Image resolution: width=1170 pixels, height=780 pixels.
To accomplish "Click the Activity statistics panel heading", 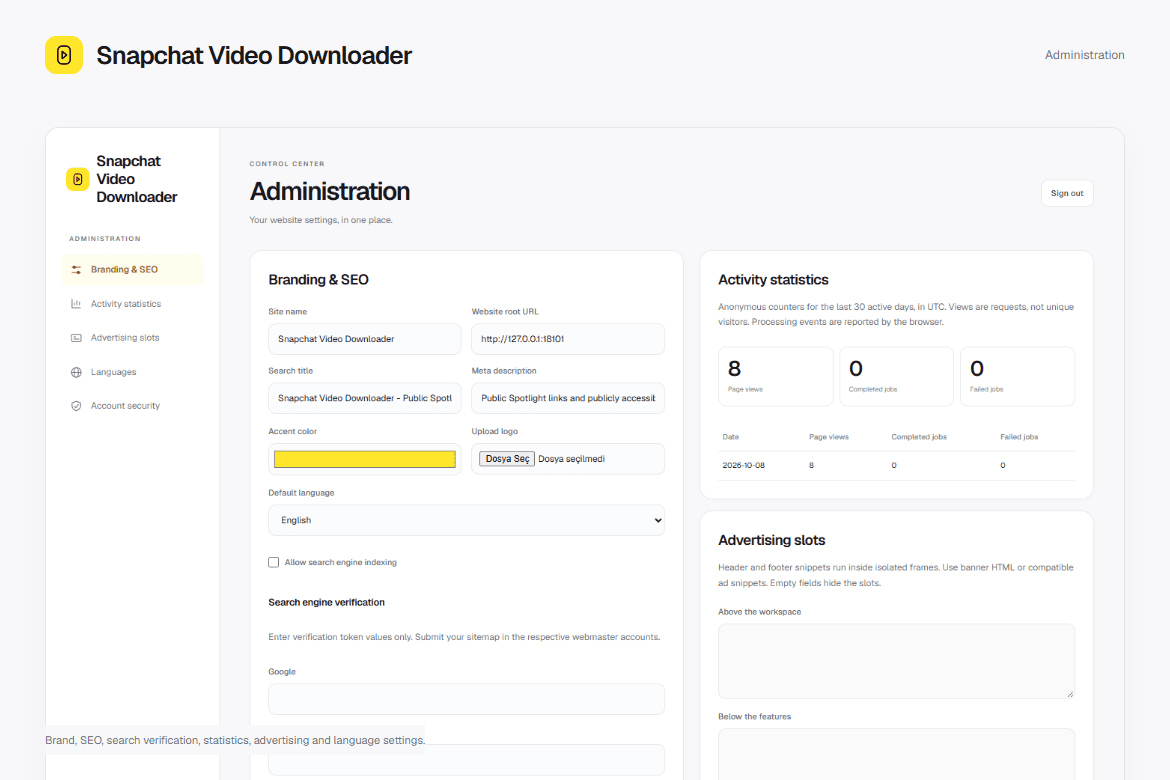I will pos(773,280).
